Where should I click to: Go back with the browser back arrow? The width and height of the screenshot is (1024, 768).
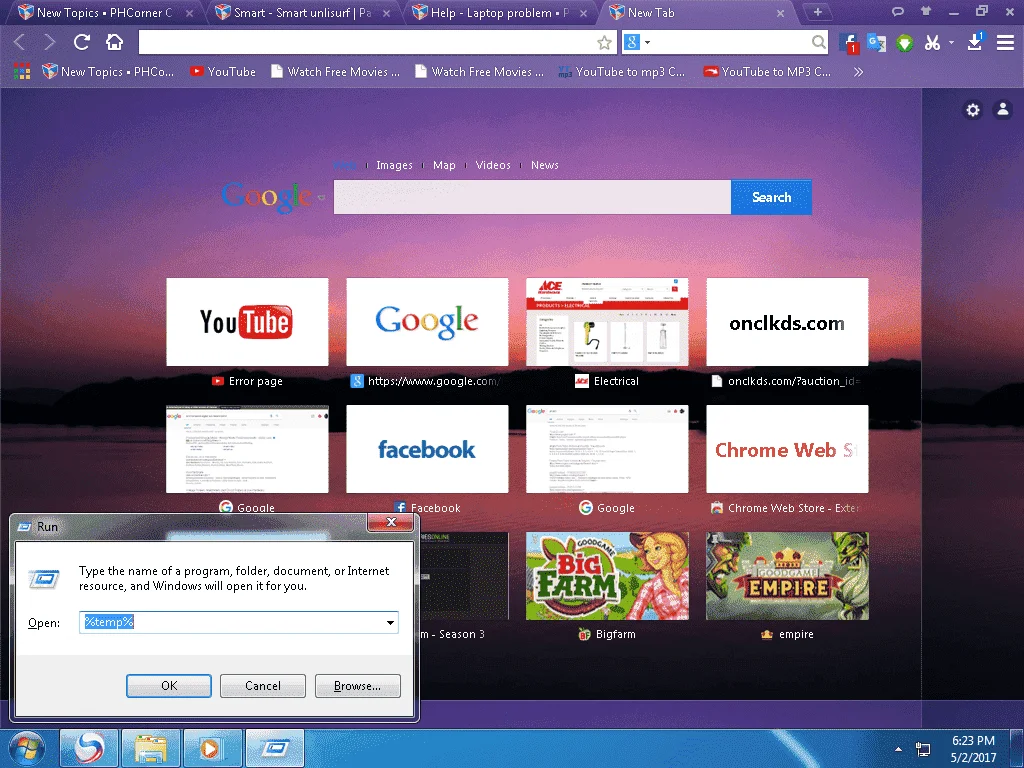click(20, 42)
